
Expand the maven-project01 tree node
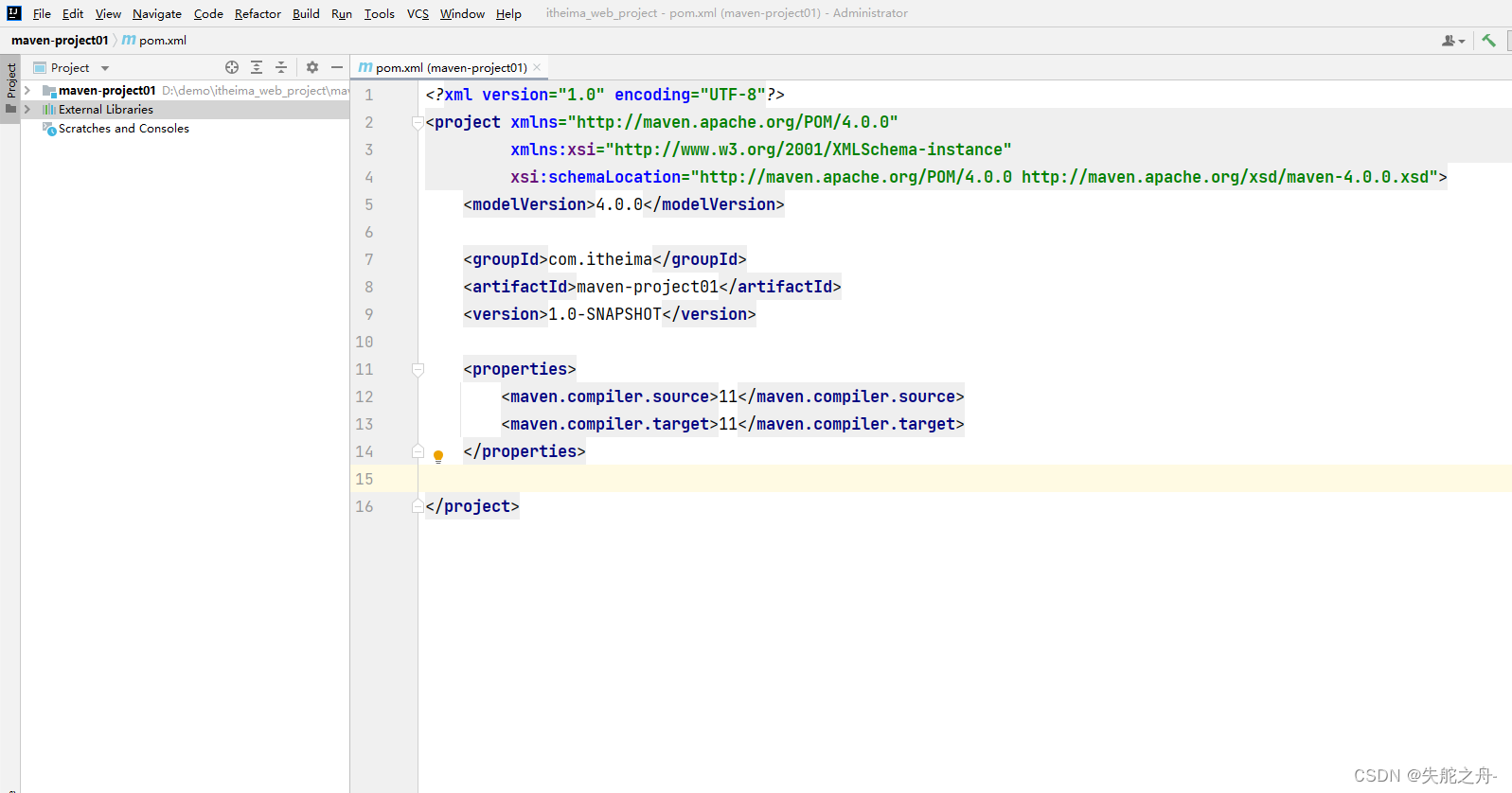click(27, 91)
